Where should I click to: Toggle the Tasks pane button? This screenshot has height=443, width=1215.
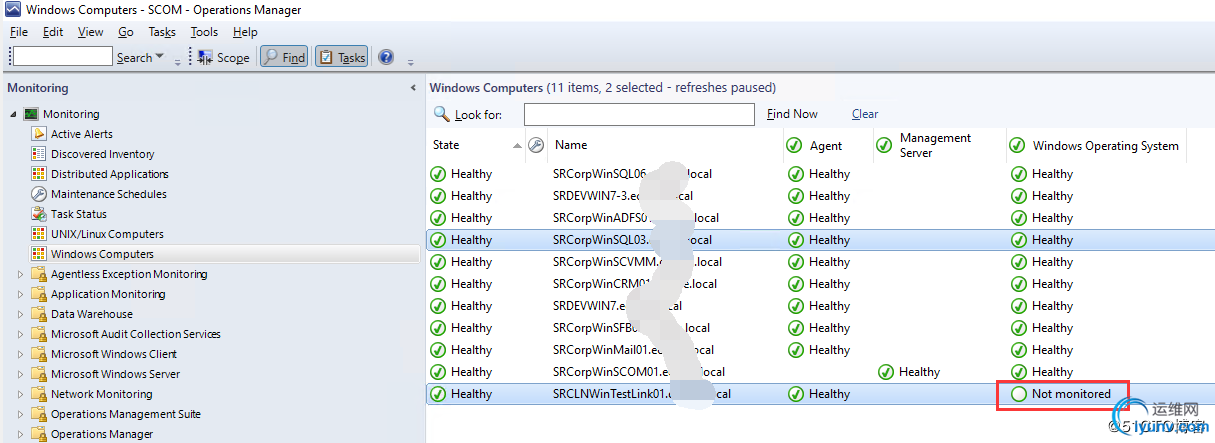342,58
